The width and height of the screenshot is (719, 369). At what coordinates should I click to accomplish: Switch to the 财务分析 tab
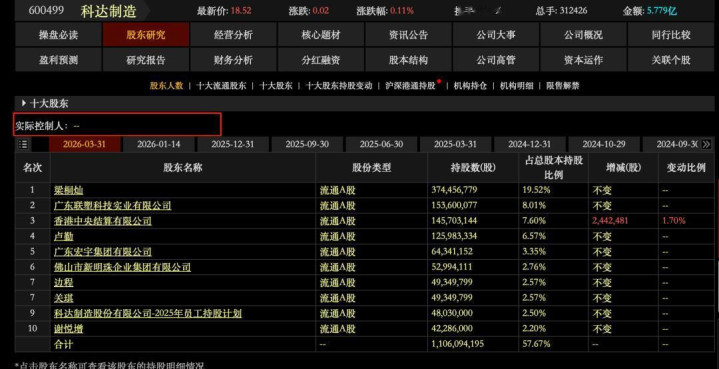[233, 60]
